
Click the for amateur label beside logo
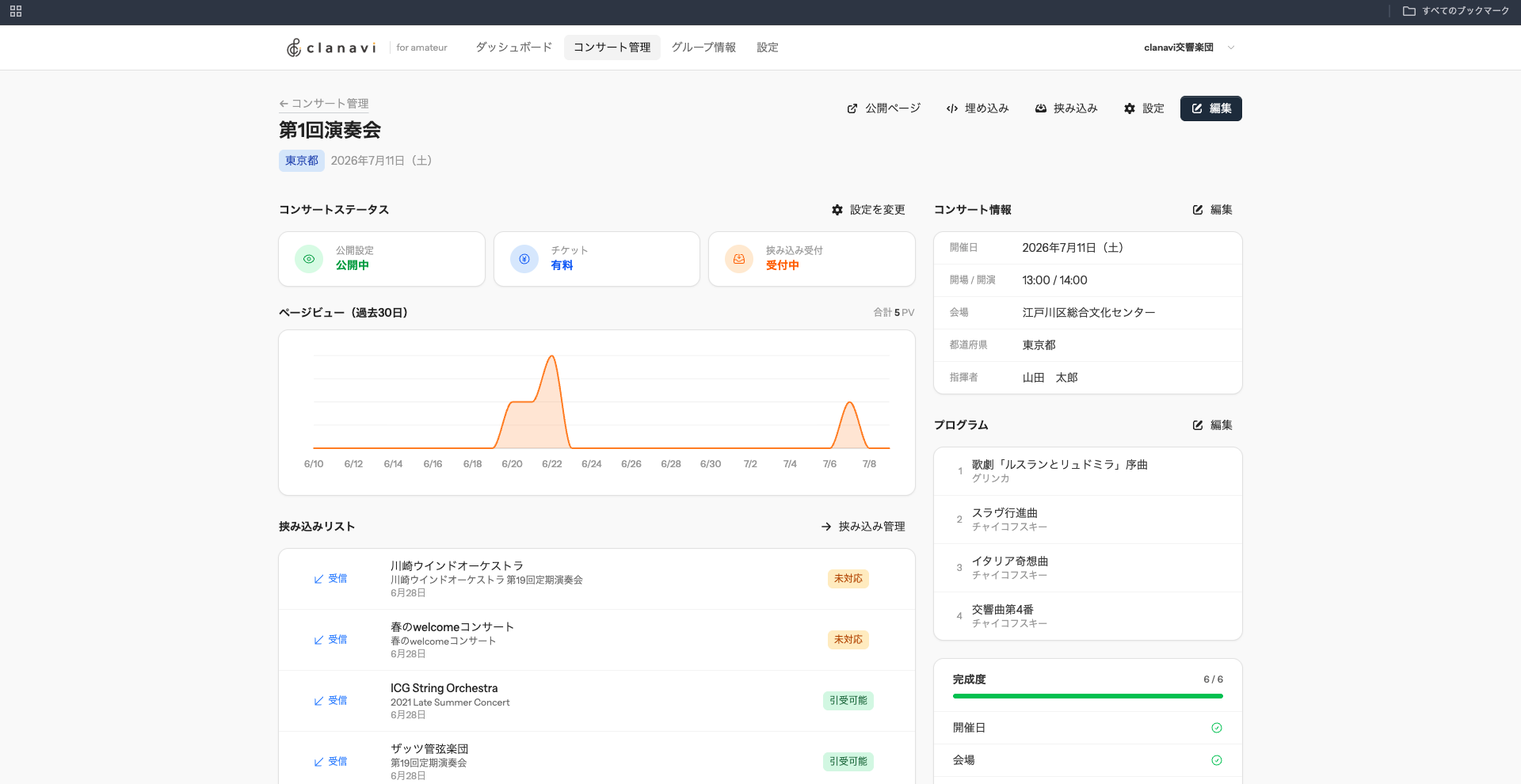pos(421,48)
